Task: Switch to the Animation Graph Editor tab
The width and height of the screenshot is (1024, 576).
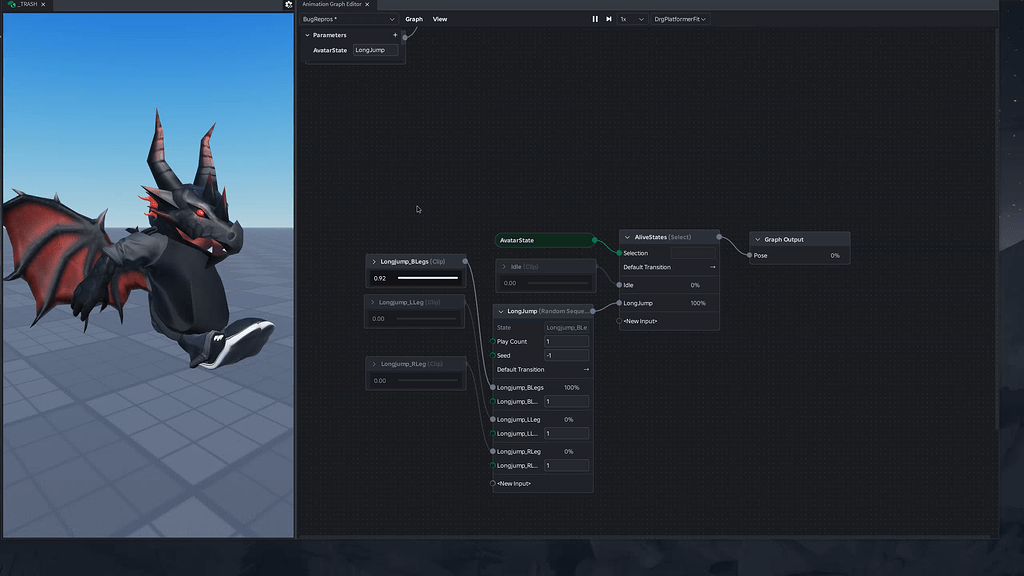Action: coord(332,4)
